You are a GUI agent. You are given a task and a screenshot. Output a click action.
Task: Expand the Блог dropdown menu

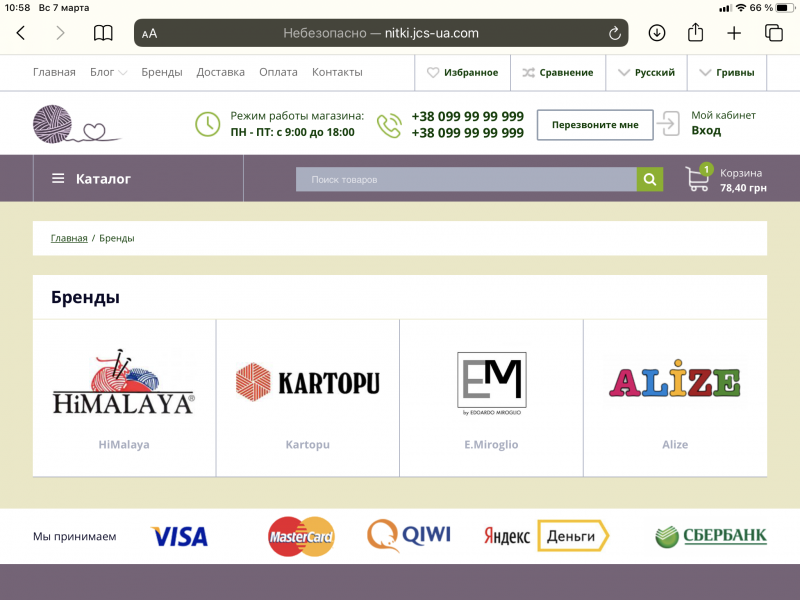[x=108, y=72]
